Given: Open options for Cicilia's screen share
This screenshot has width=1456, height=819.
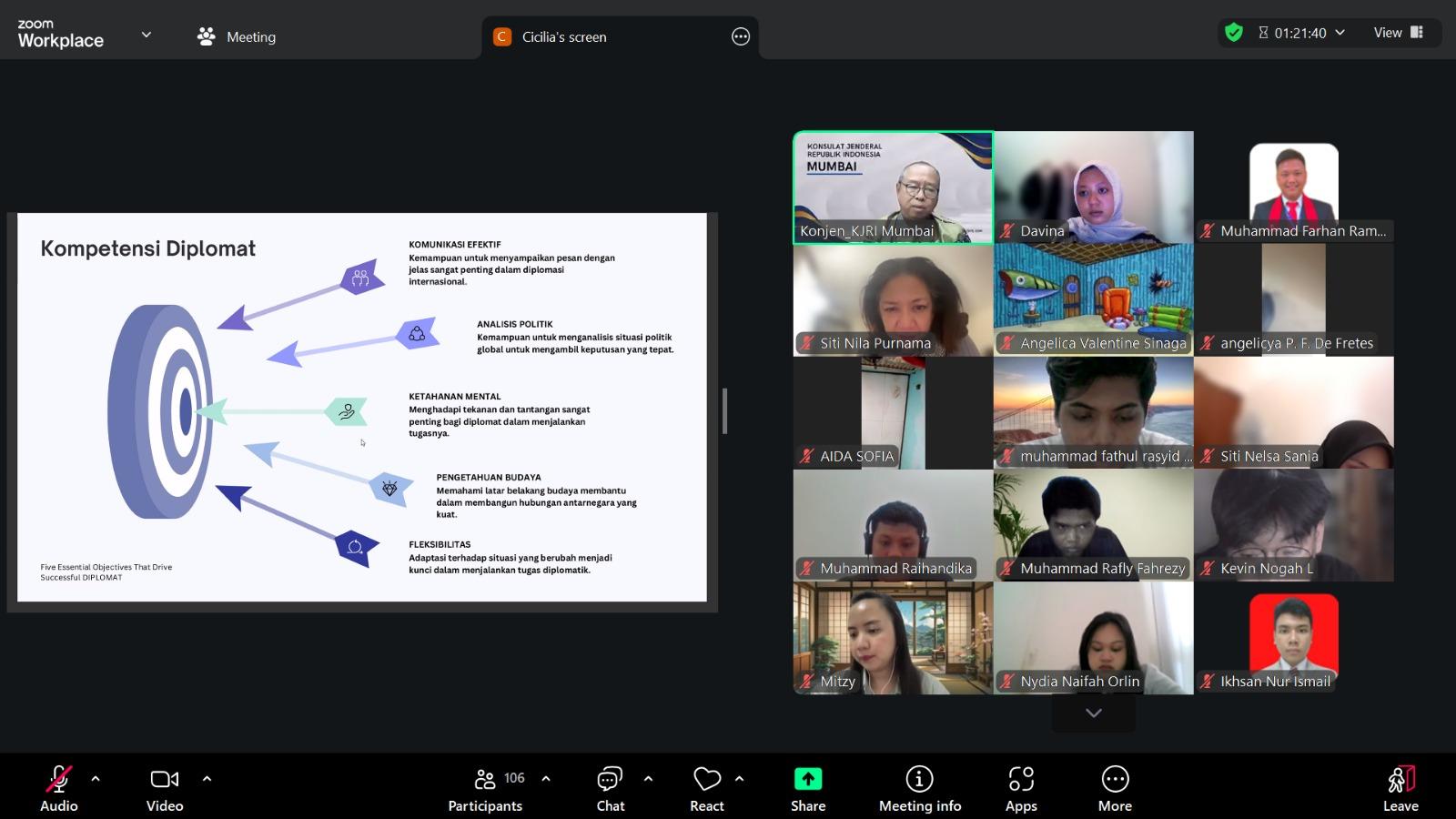Looking at the screenshot, I should [741, 37].
